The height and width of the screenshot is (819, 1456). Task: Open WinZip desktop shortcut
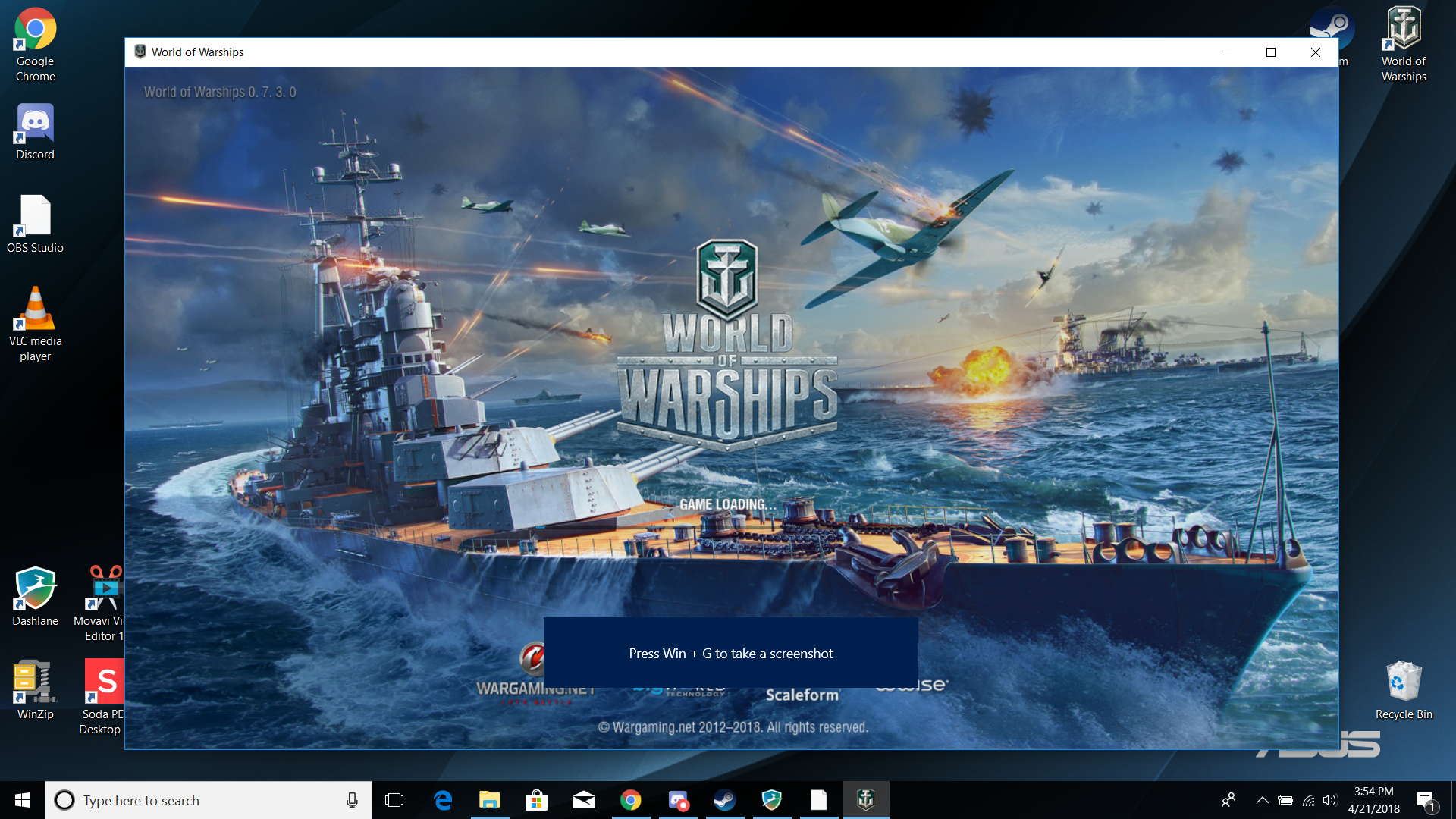point(35,682)
